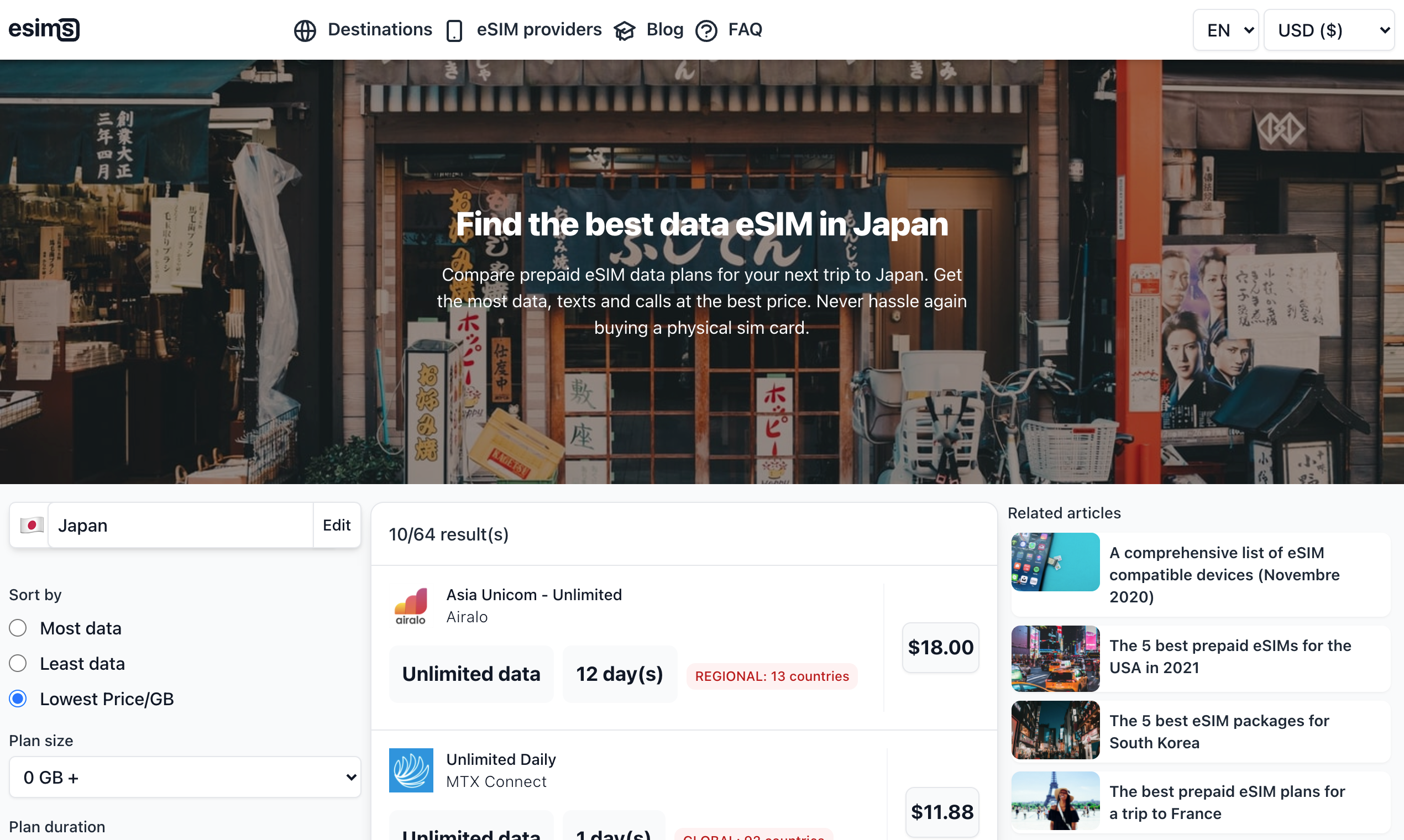The width and height of the screenshot is (1404, 840).
Task: Click the globe icon beside Destinations
Action: coord(305,30)
